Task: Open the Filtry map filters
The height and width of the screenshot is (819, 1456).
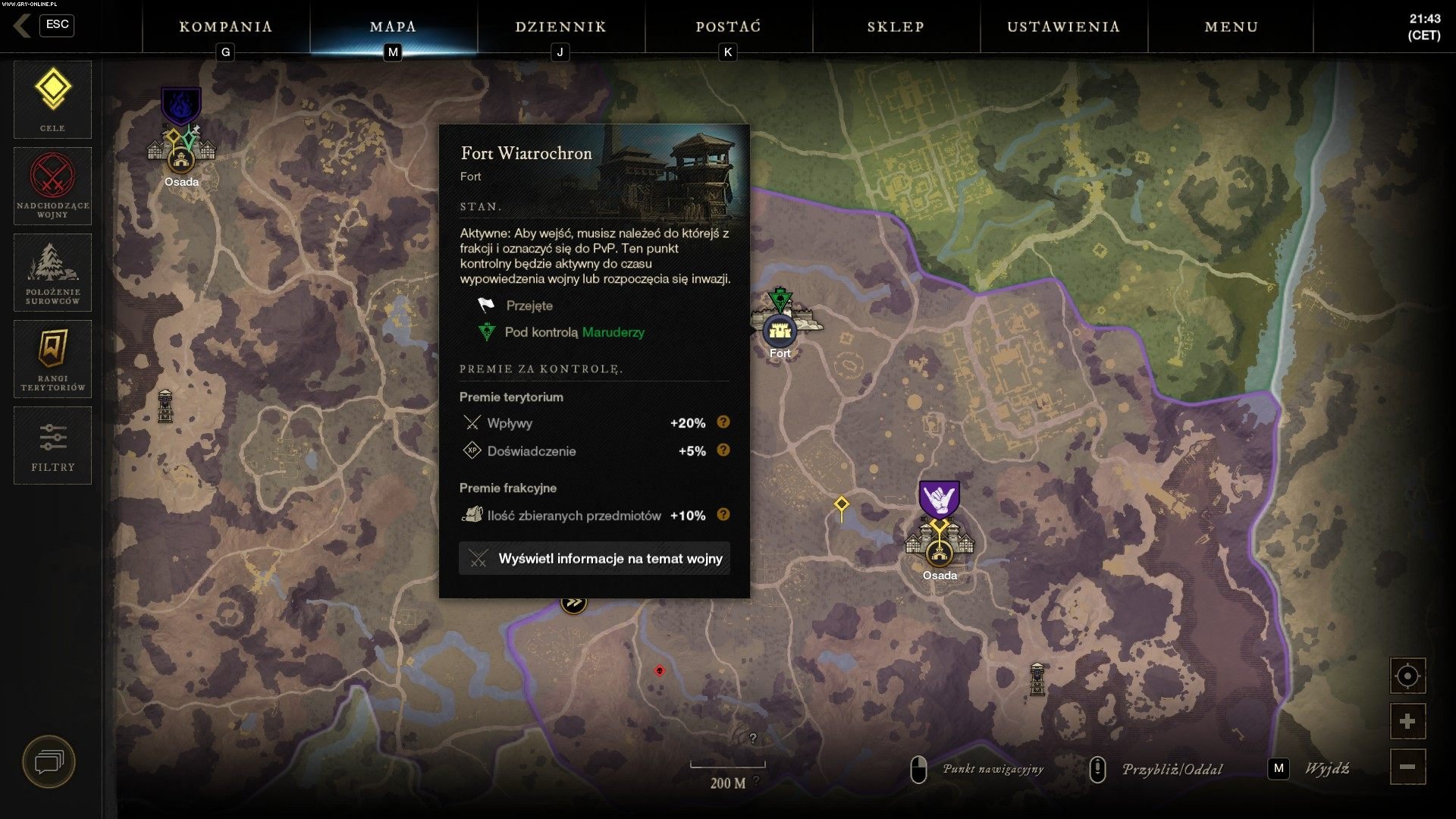Action: 52,445
